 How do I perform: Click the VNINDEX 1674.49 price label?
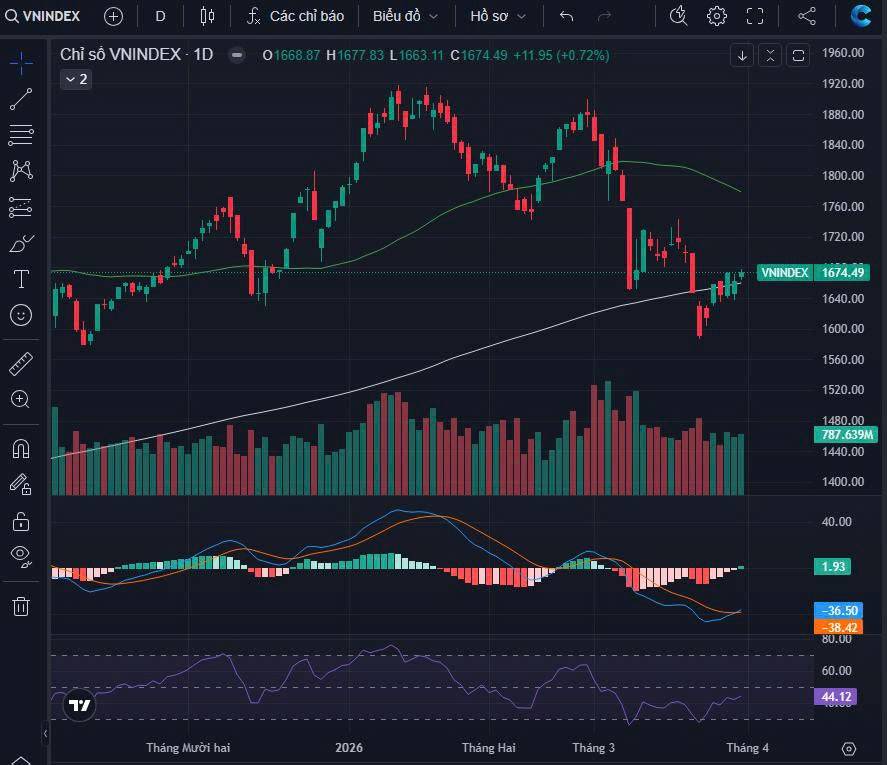tap(812, 273)
